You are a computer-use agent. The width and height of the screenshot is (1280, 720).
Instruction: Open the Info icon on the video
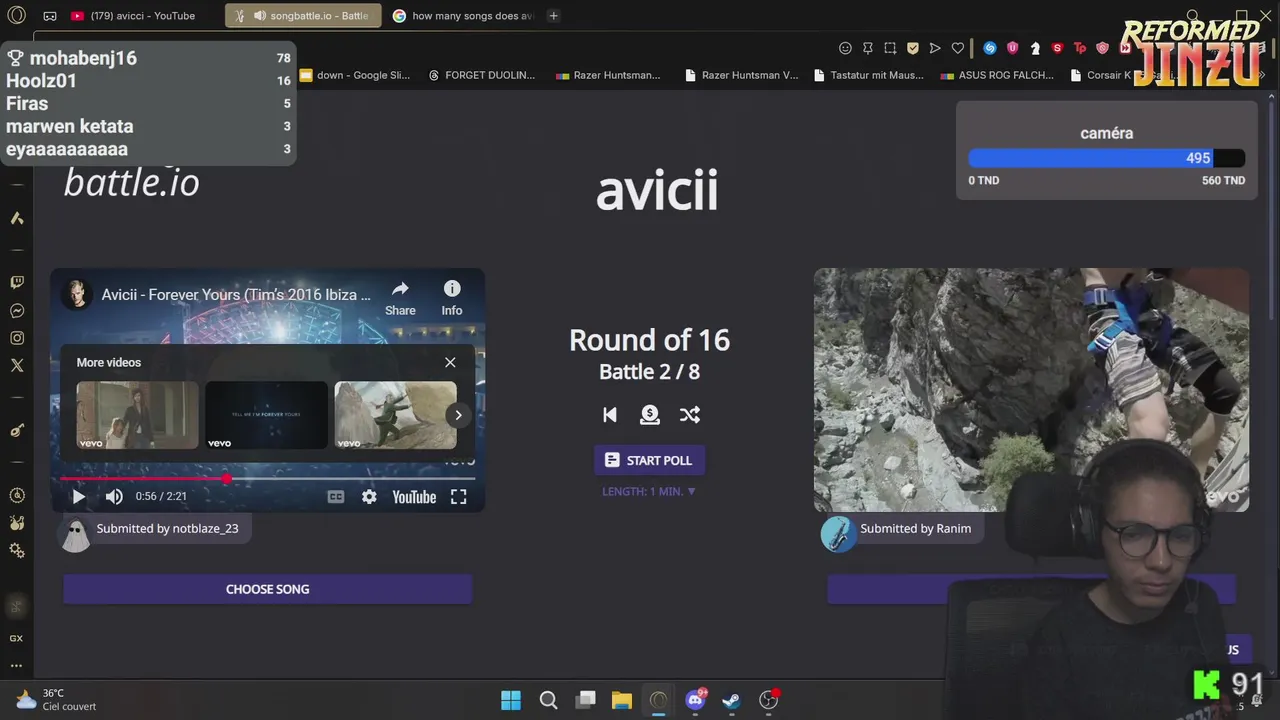452,297
